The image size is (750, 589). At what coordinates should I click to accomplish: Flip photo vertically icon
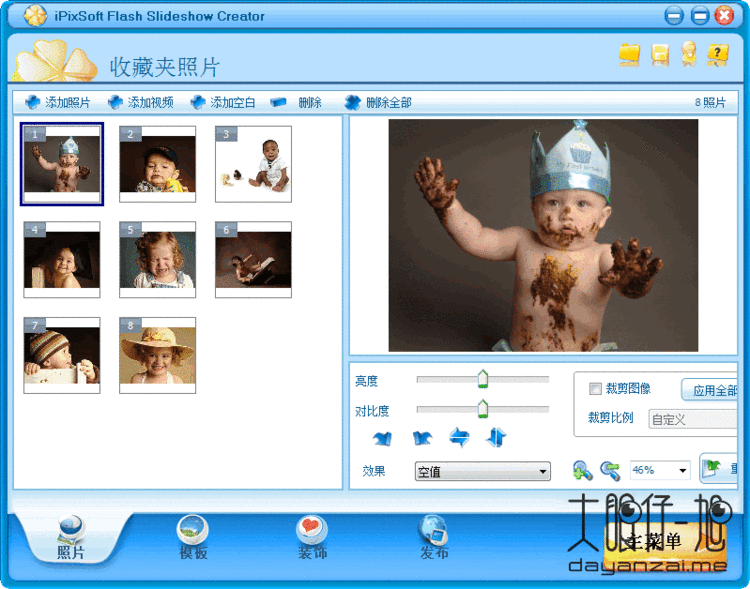(496, 437)
